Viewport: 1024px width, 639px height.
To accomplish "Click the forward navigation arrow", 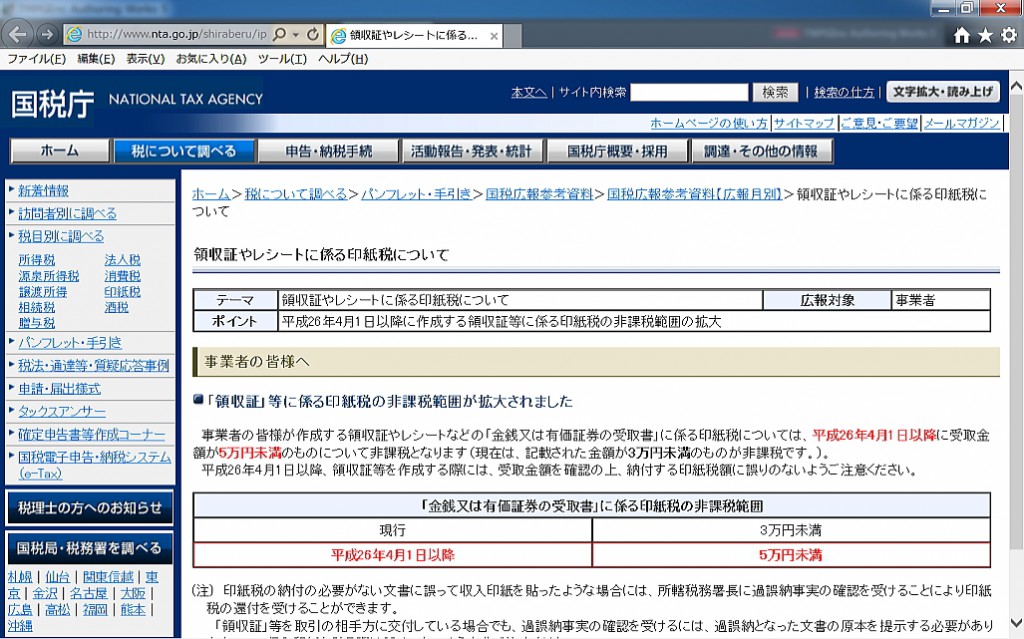I will [x=45, y=33].
